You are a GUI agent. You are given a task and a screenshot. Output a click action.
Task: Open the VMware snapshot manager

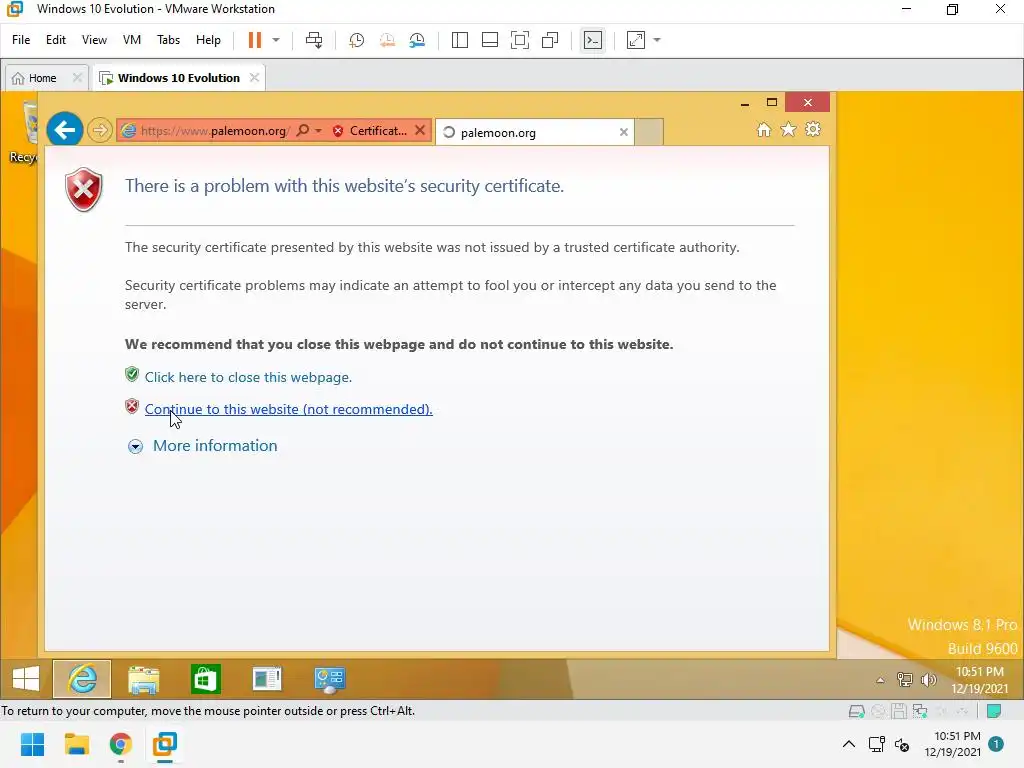[417, 40]
